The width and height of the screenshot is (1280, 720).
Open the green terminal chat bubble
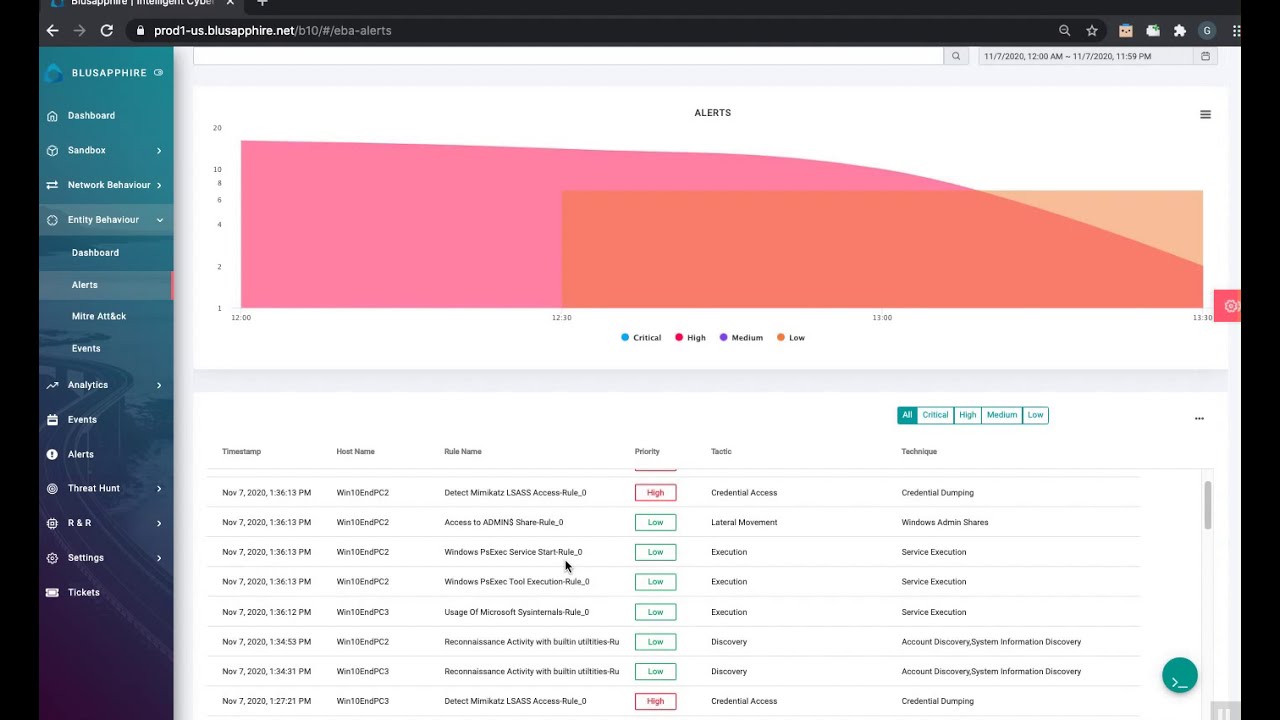point(1180,676)
